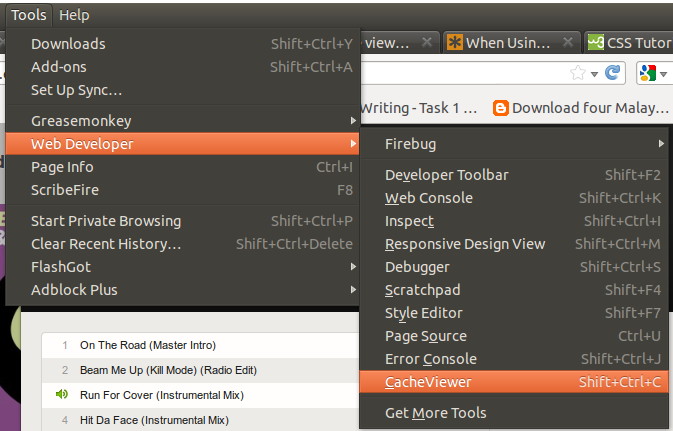673x431 pixels.
Task: Open the Download four Malay… bookmark
Action: [581, 108]
